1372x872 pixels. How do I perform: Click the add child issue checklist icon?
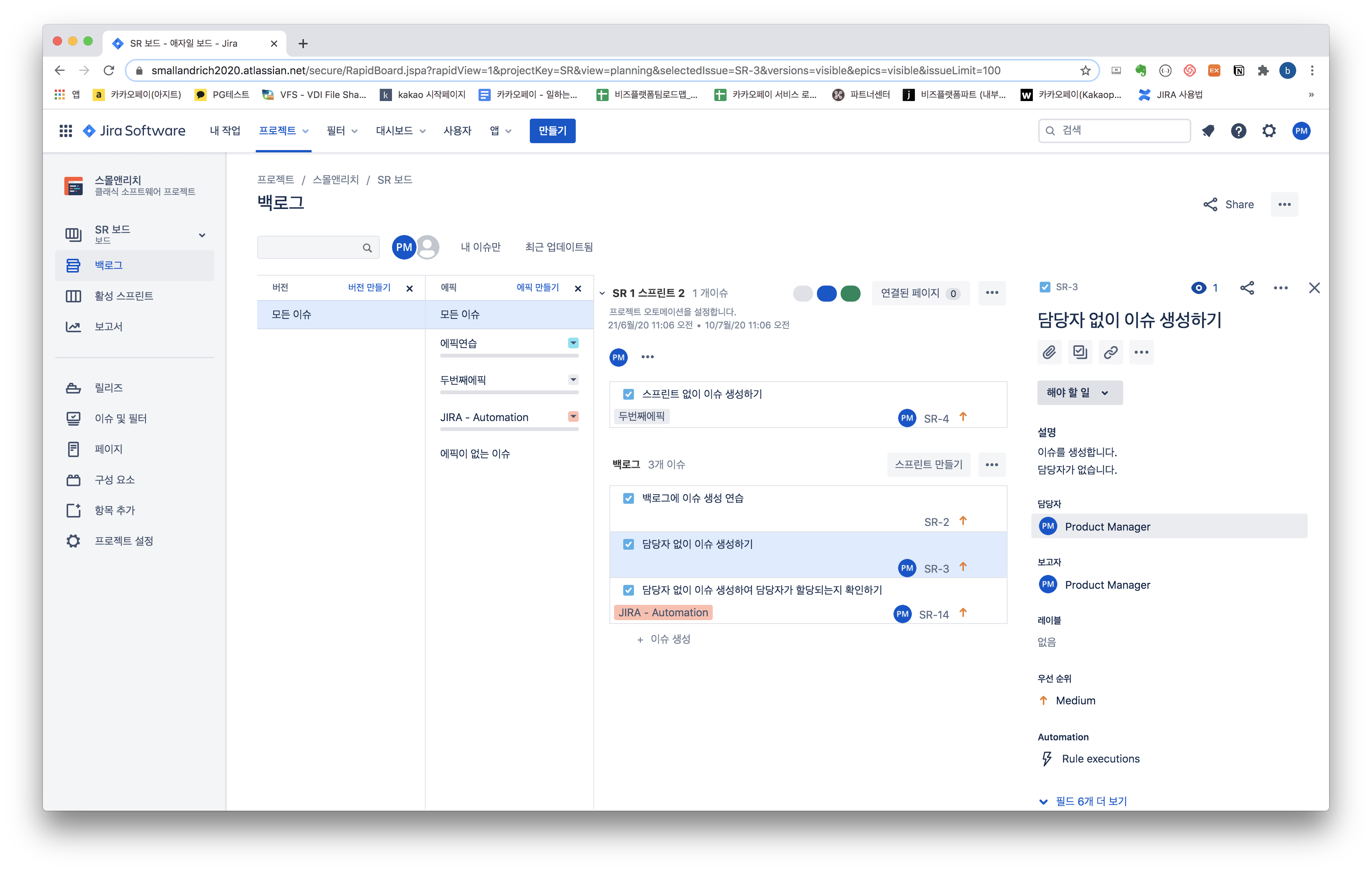pyautogui.click(x=1080, y=352)
